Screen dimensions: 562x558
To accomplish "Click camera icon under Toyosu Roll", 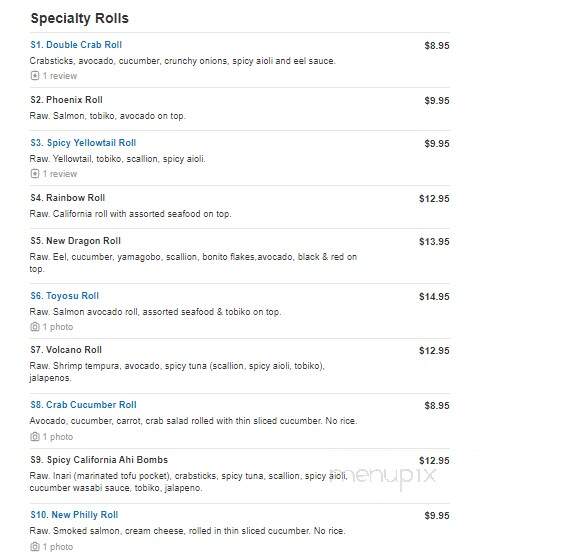I will click(35, 326).
